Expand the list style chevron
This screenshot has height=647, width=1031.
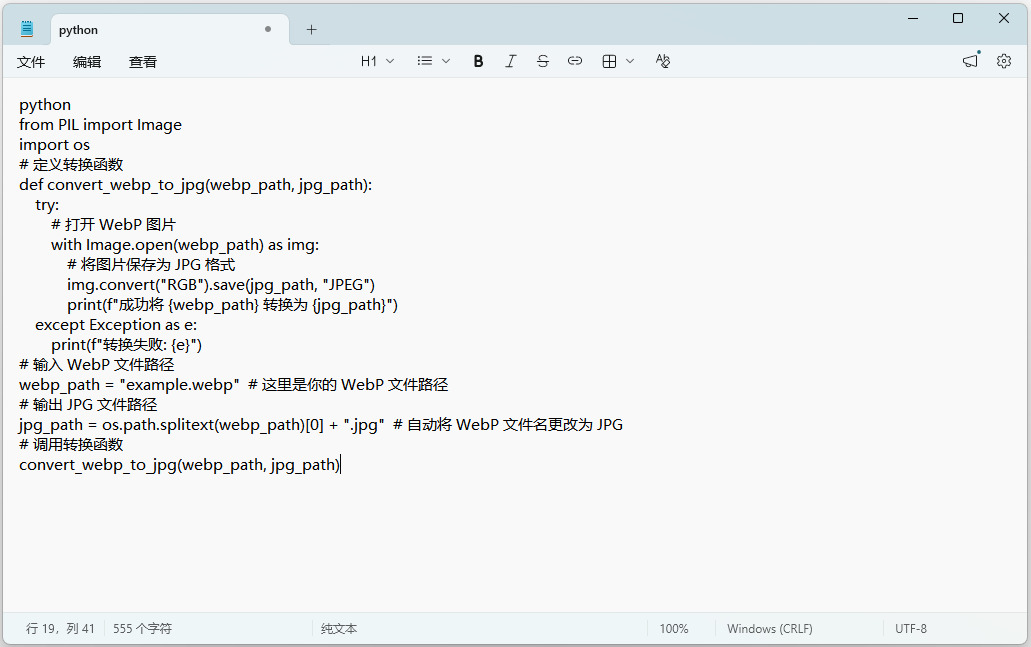(x=446, y=61)
